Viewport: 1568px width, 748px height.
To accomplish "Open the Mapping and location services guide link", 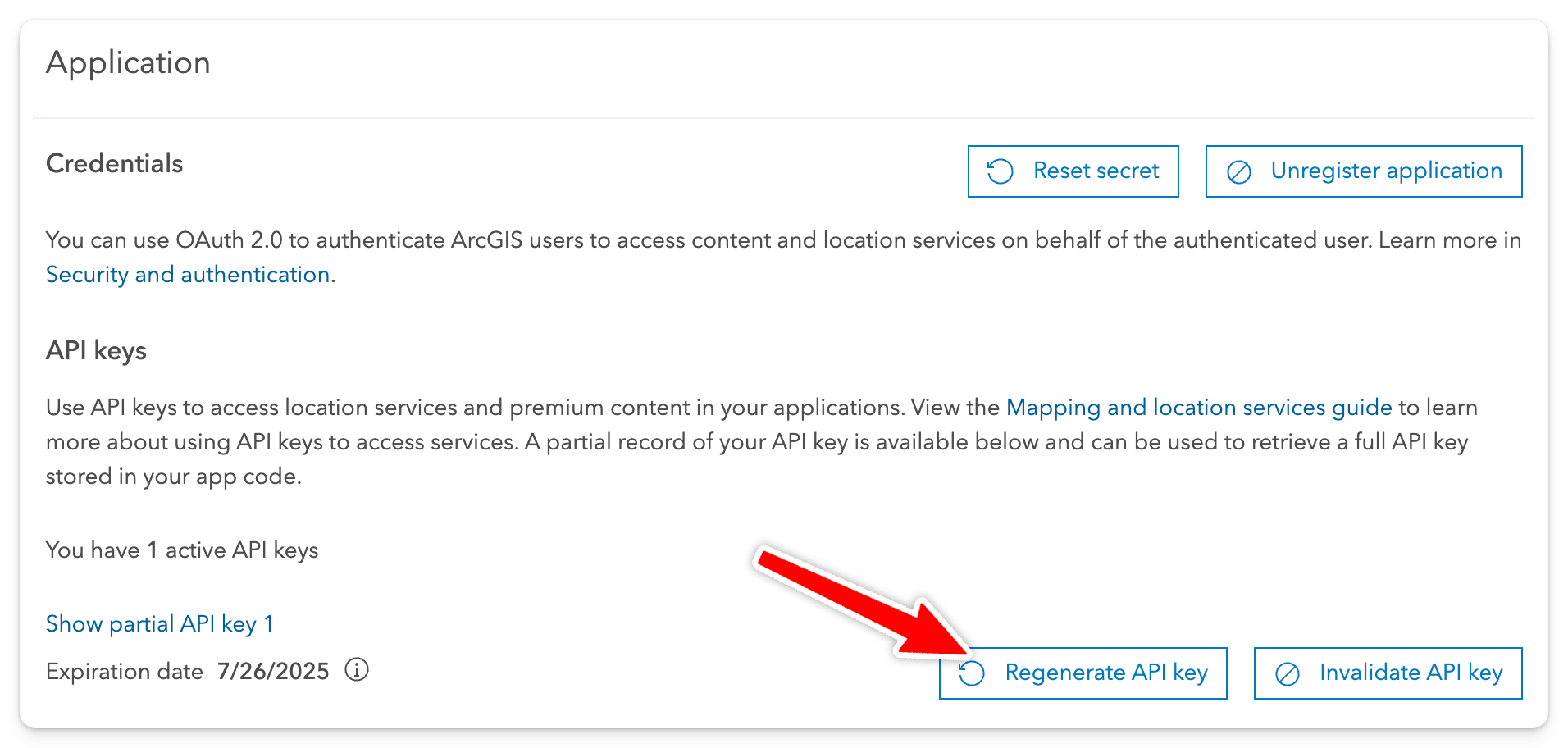I will [1199, 408].
